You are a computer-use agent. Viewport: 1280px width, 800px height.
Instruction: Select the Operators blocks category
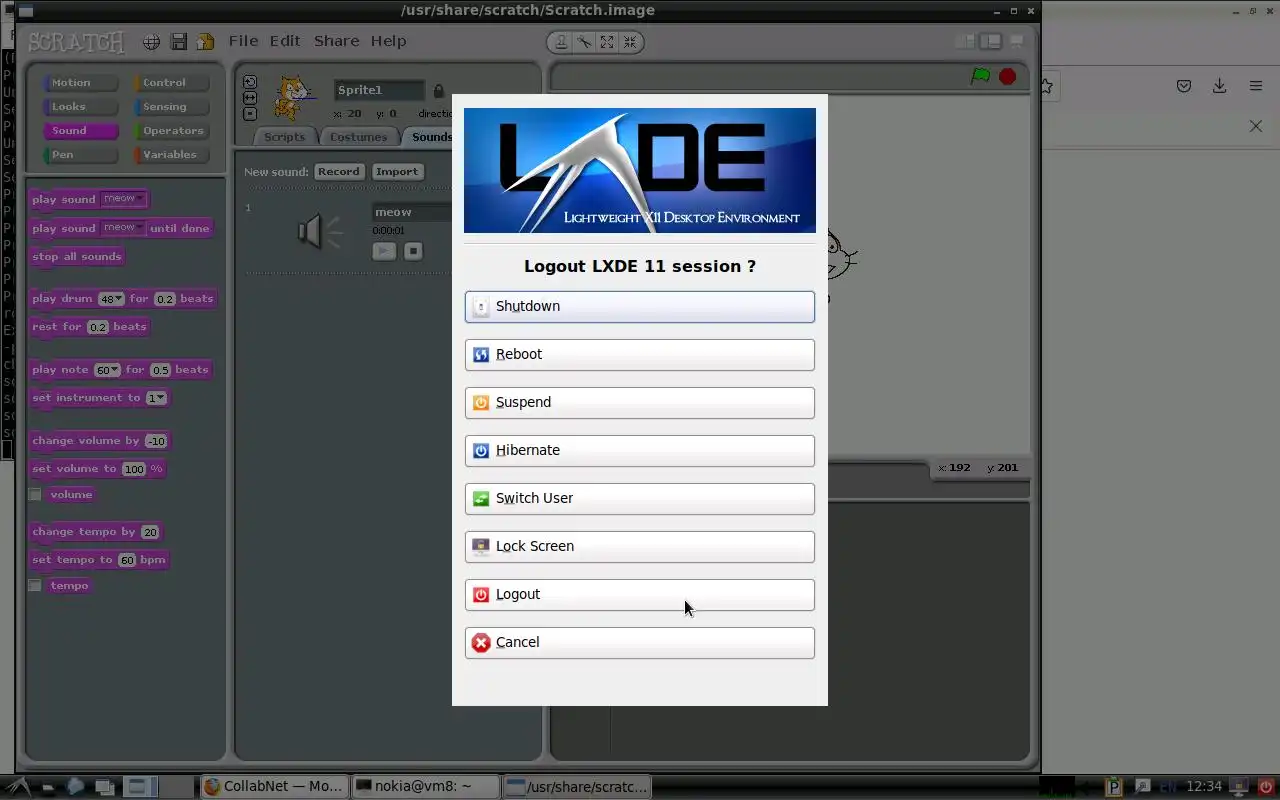pyautogui.click(x=171, y=131)
